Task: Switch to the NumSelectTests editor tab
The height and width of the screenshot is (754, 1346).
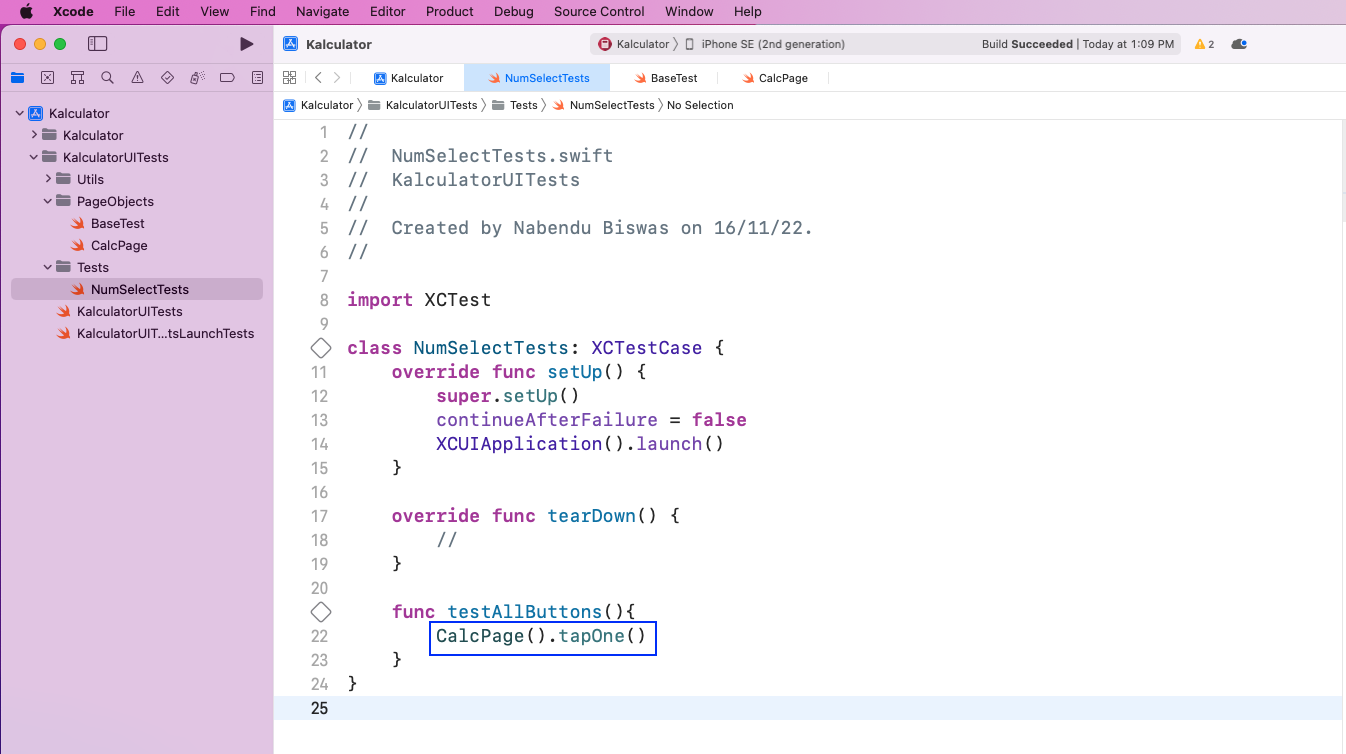Action: click(x=539, y=78)
